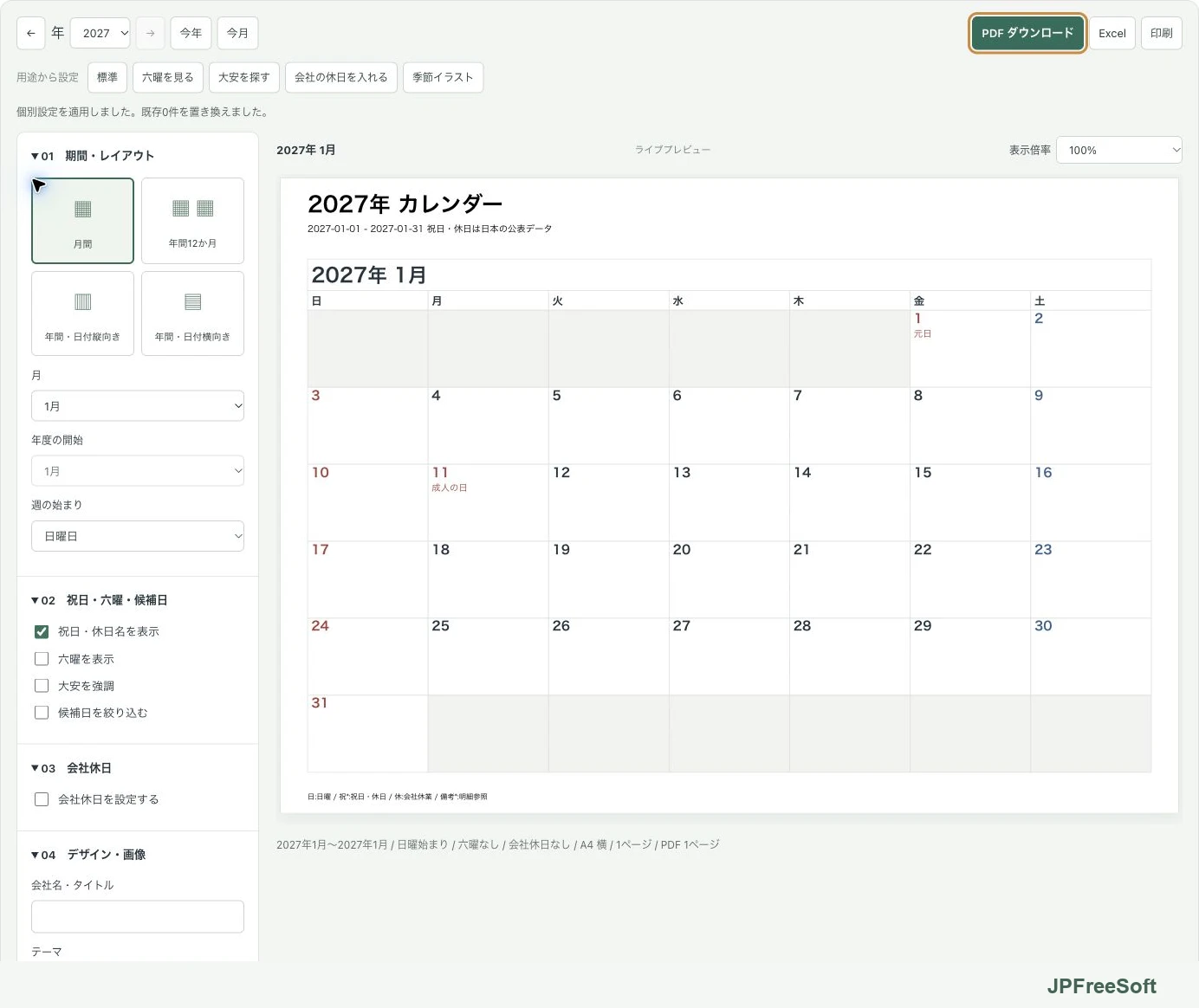Collapse the 03 会社休日 section
The width and height of the screenshot is (1199, 1008).
[x=71, y=768]
